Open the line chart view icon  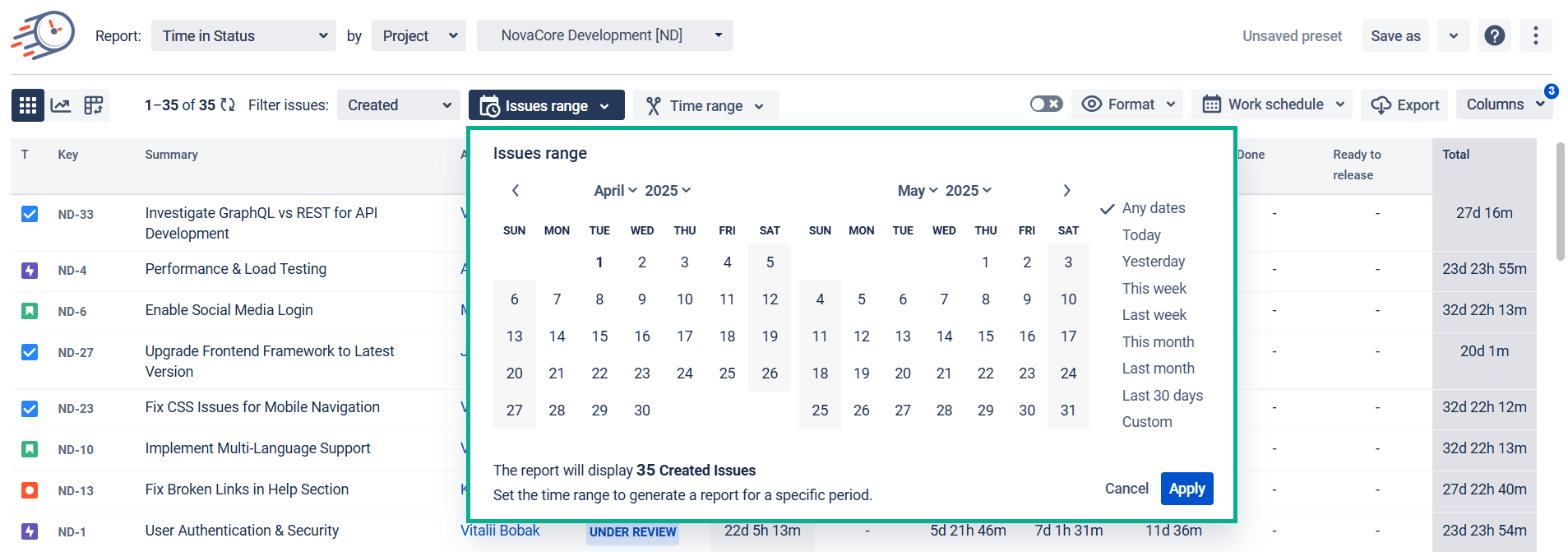tap(61, 105)
